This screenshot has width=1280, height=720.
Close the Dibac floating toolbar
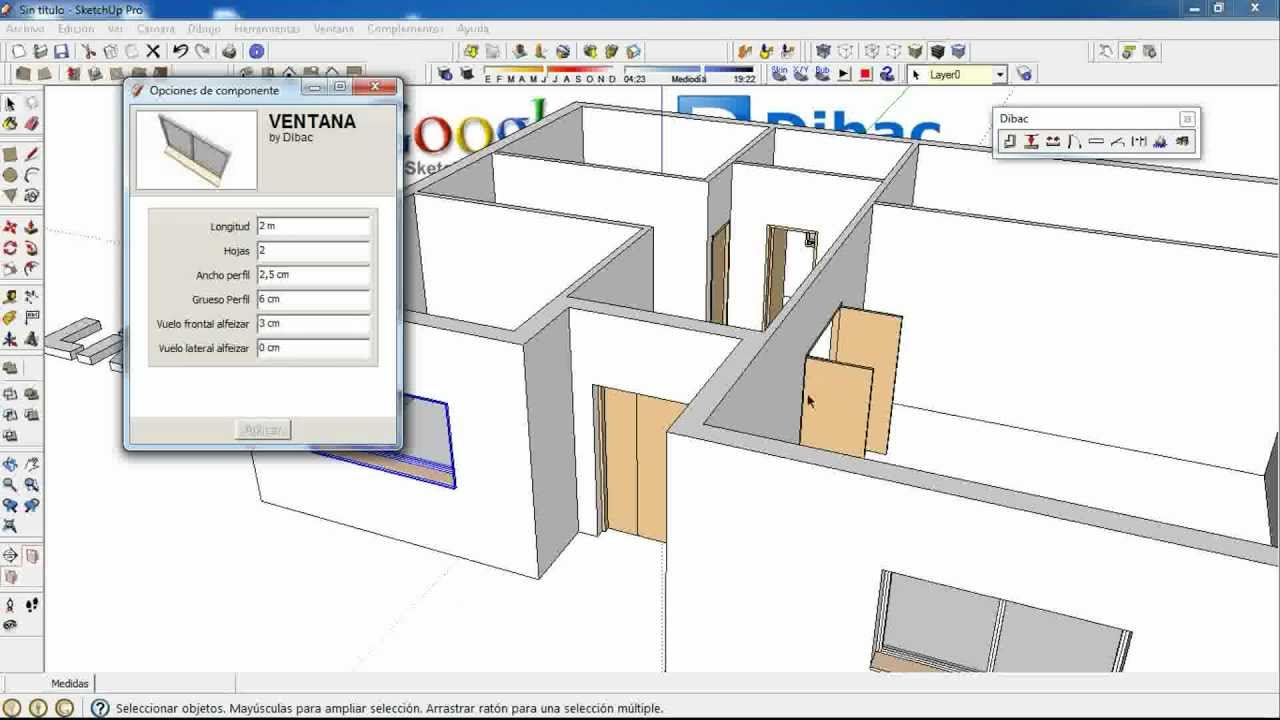click(1186, 118)
